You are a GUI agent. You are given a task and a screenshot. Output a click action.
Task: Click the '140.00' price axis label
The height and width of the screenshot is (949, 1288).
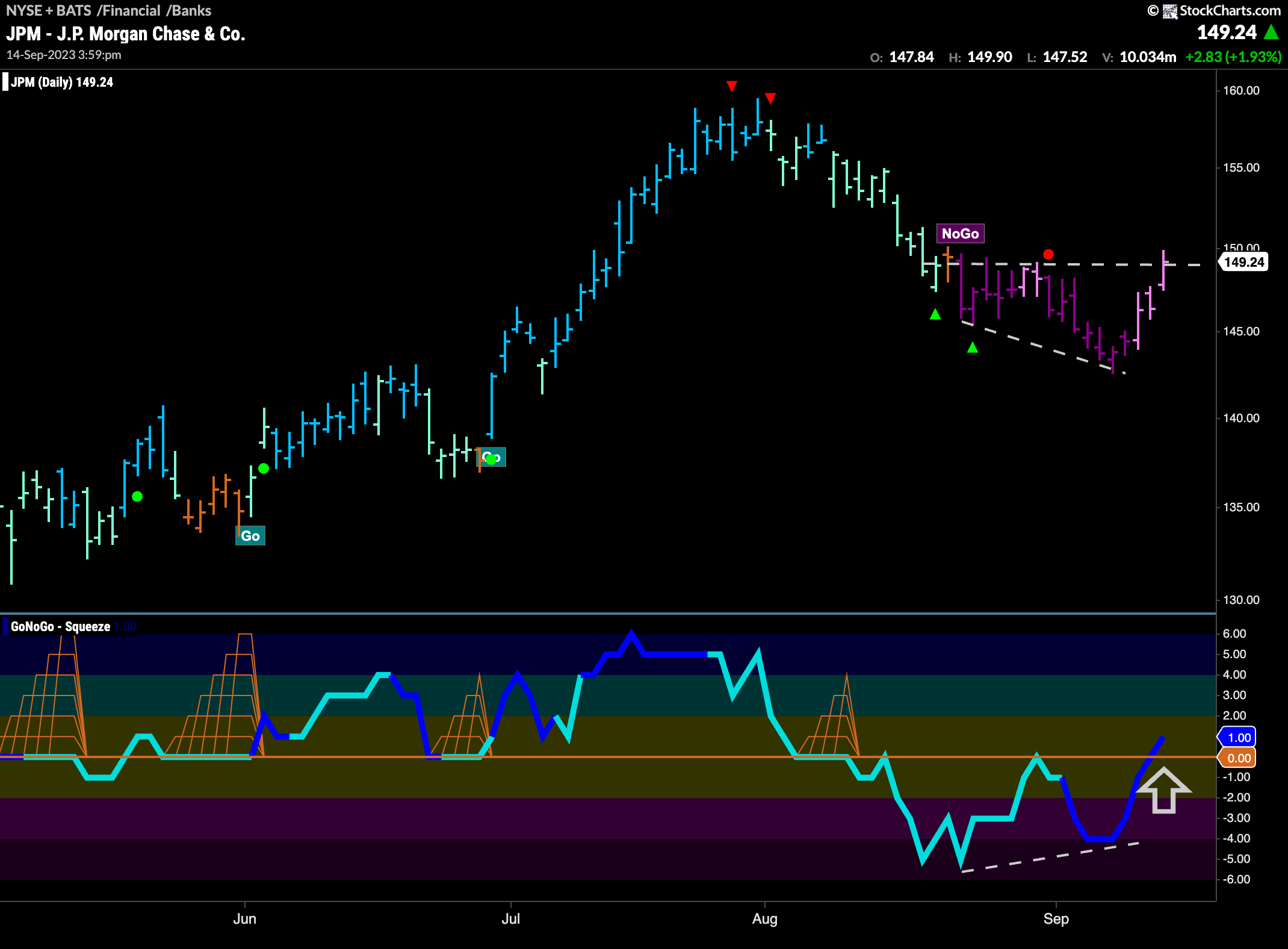click(x=1241, y=418)
